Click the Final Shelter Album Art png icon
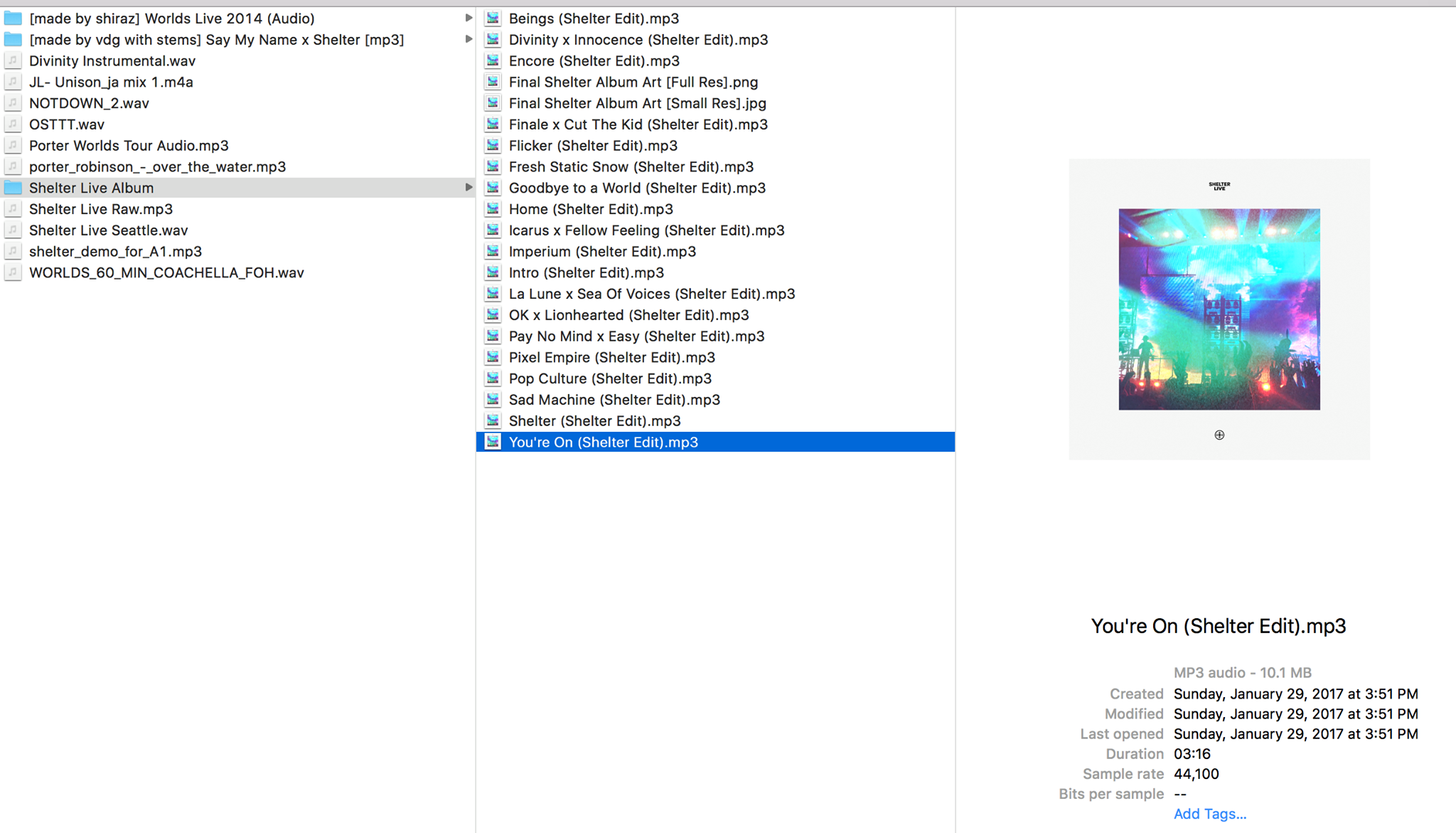1456x833 pixels. click(493, 83)
